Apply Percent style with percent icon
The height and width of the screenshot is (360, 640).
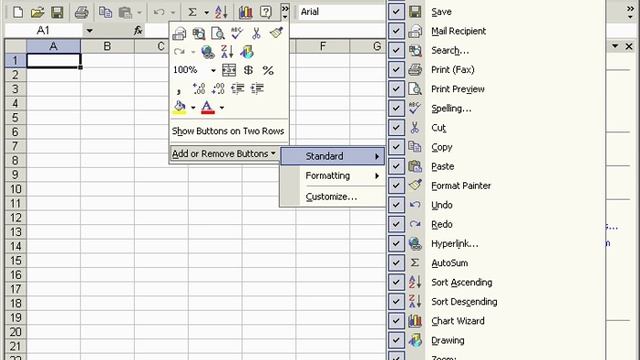point(268,70)
